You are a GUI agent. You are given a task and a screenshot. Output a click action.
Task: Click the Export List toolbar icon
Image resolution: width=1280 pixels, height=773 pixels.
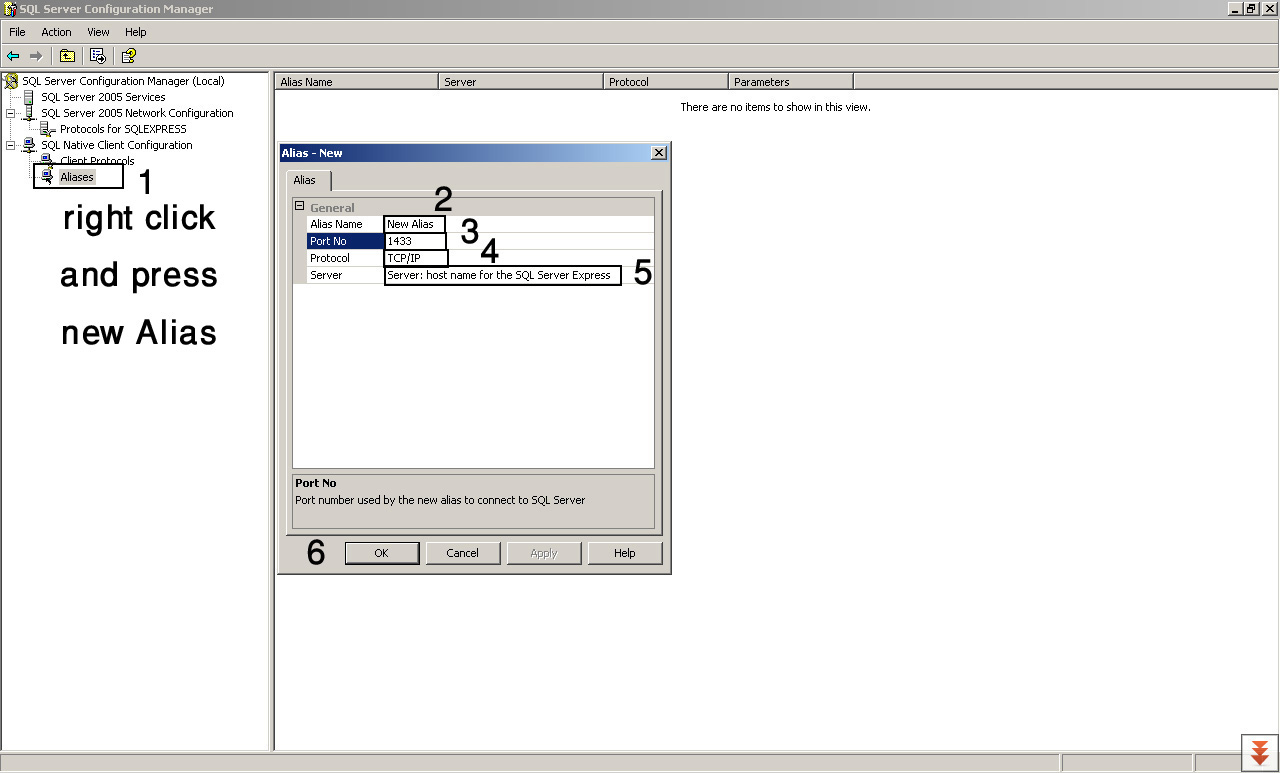pyautogui.click(x=97, y=56)
